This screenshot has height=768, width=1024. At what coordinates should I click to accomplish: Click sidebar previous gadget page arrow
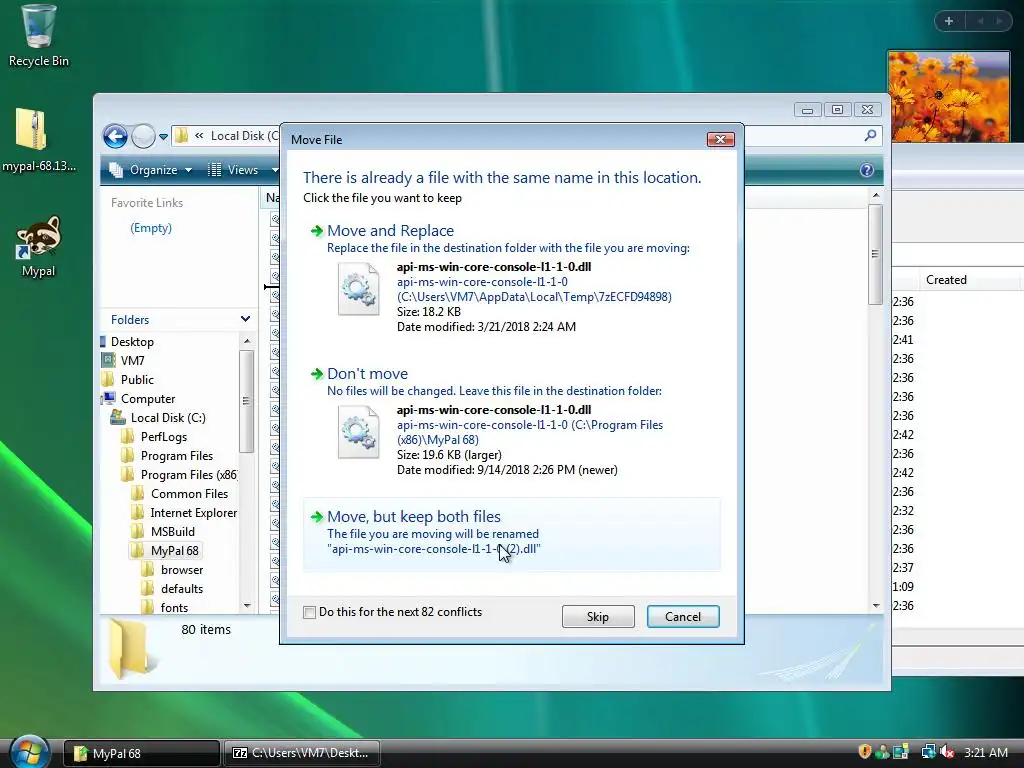point(980,21)
